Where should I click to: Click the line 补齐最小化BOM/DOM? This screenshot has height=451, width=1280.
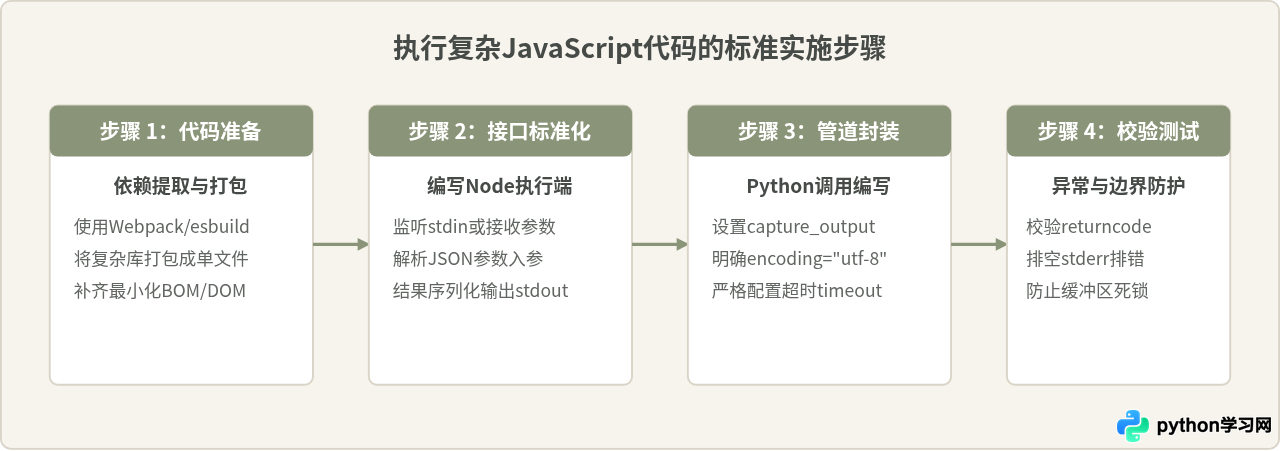click(160, 292)
